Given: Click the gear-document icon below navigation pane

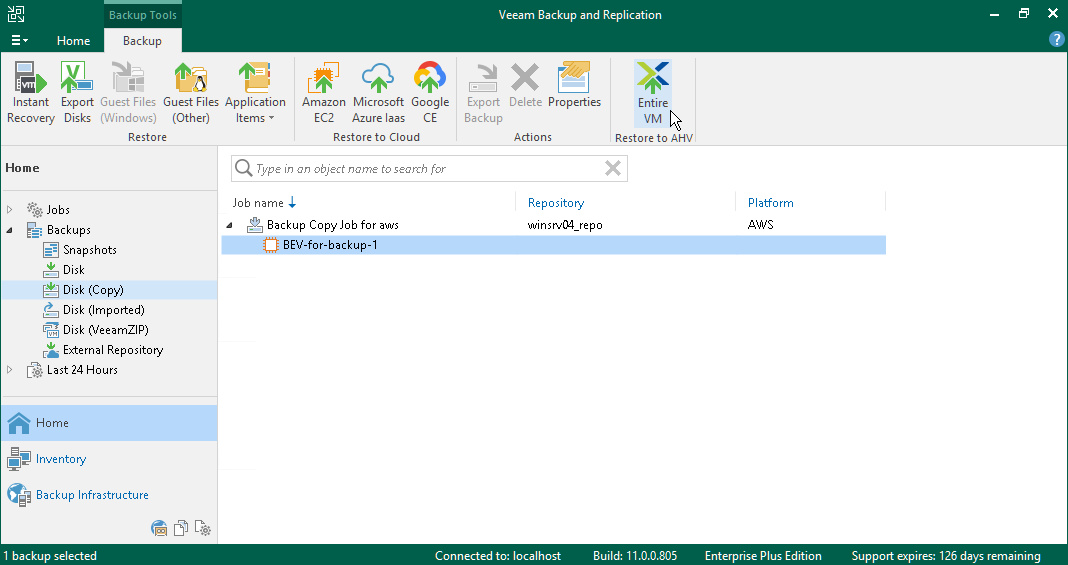Looking at the screenshot, I should point(202,528).
